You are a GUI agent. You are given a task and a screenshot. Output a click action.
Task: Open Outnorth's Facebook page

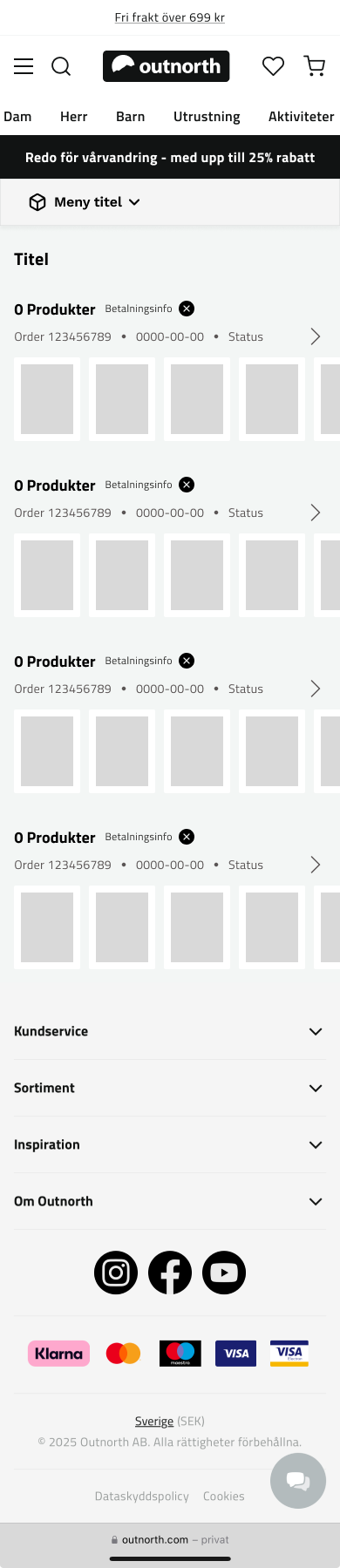pyautogui.click(x=170, y=1273)
